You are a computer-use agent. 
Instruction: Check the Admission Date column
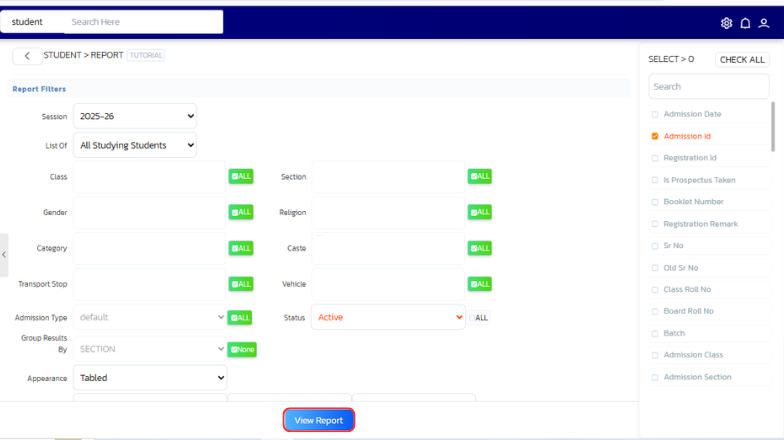[654, 114]
